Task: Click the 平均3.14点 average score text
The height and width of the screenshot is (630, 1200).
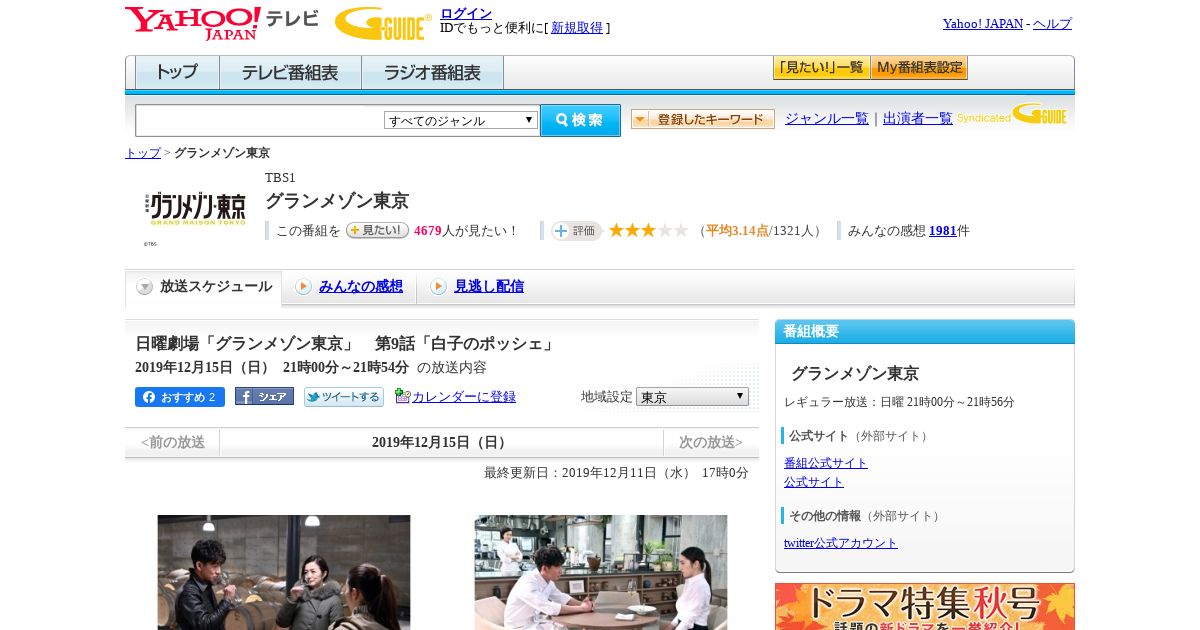Action: pyautogui.click(x=737, y=231)
